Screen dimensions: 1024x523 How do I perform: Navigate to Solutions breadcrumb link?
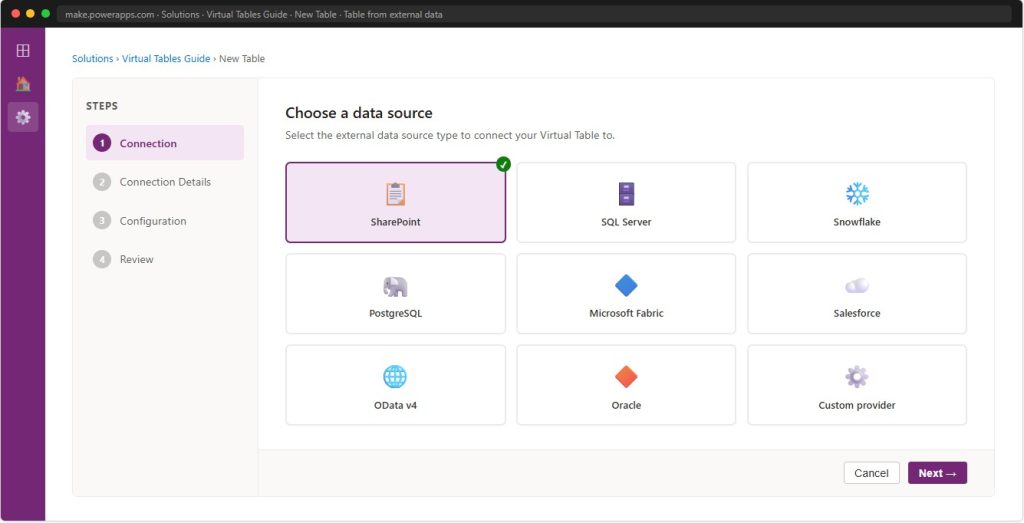click(x=92, y=59)
